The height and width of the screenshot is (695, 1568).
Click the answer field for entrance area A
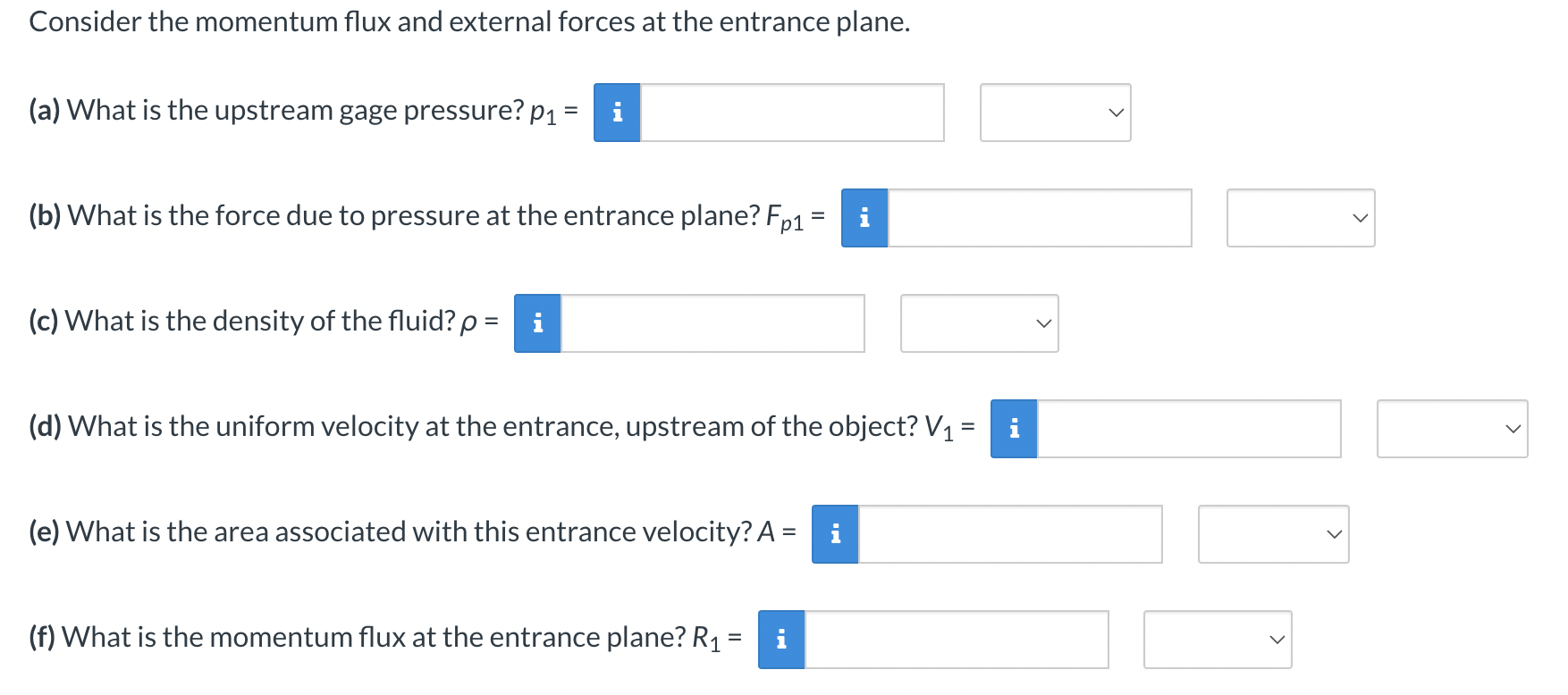tap(1010, 534)
